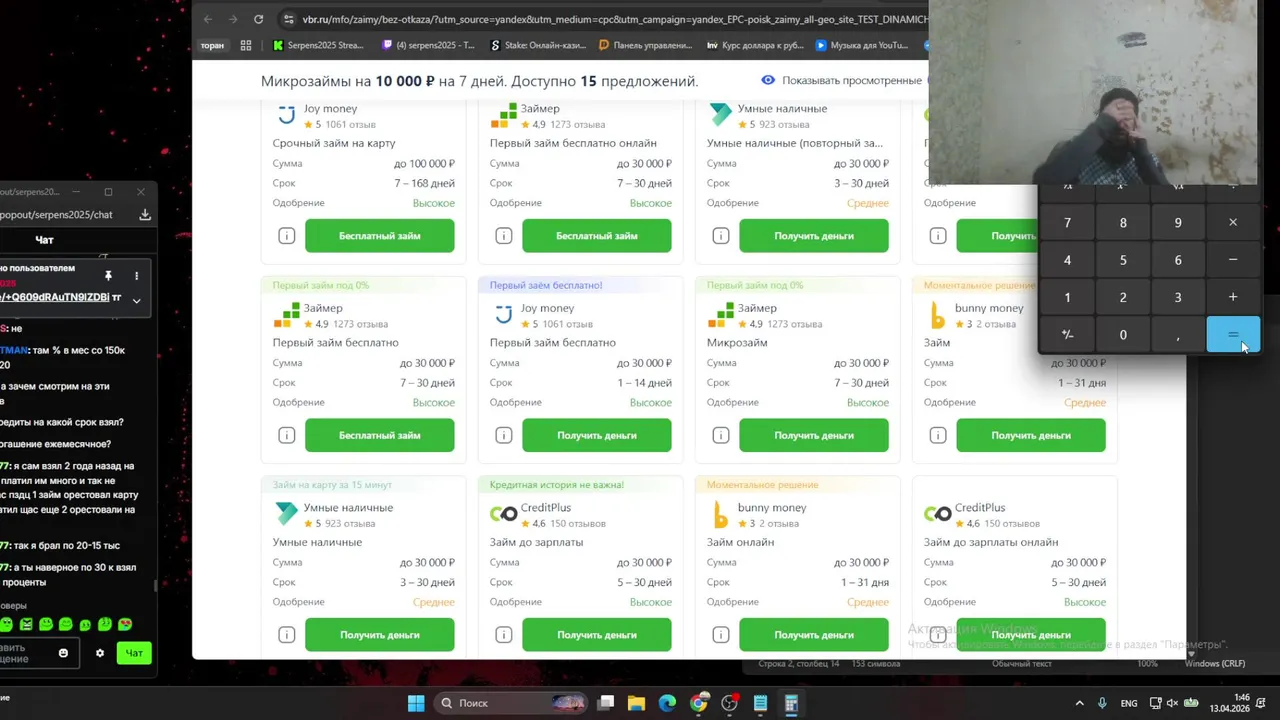
Task: Open the apps grid in bookmarks bar
Action: point(246,45)
